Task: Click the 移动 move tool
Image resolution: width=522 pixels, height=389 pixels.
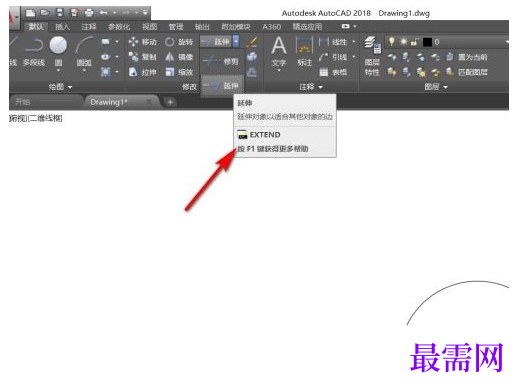Action: (x=142, y=42)
